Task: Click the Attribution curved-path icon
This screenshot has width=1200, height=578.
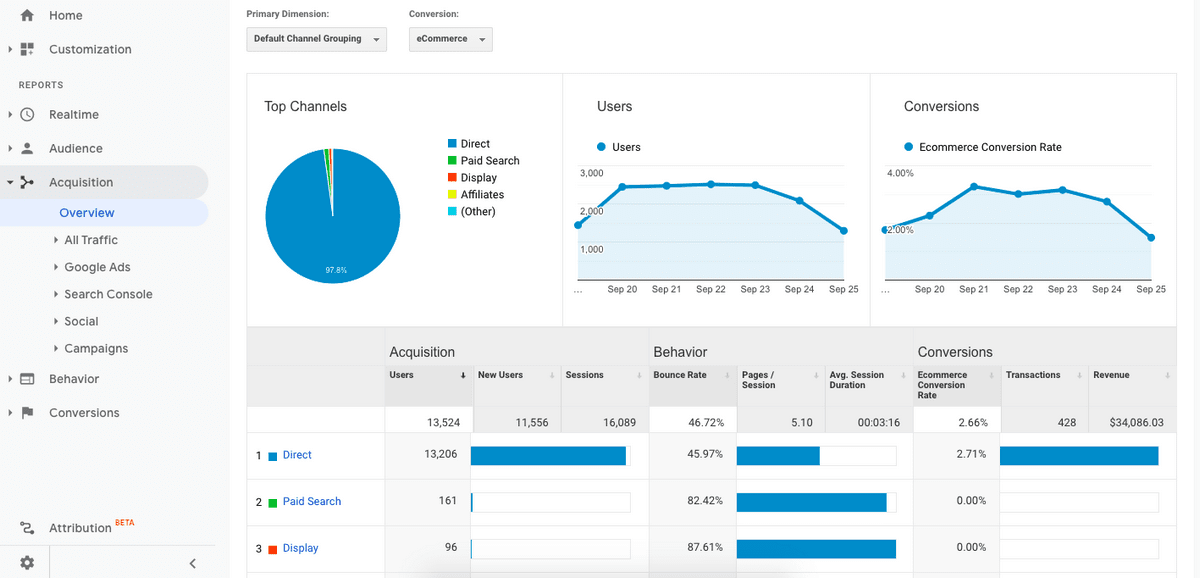Action: point(27,528)
